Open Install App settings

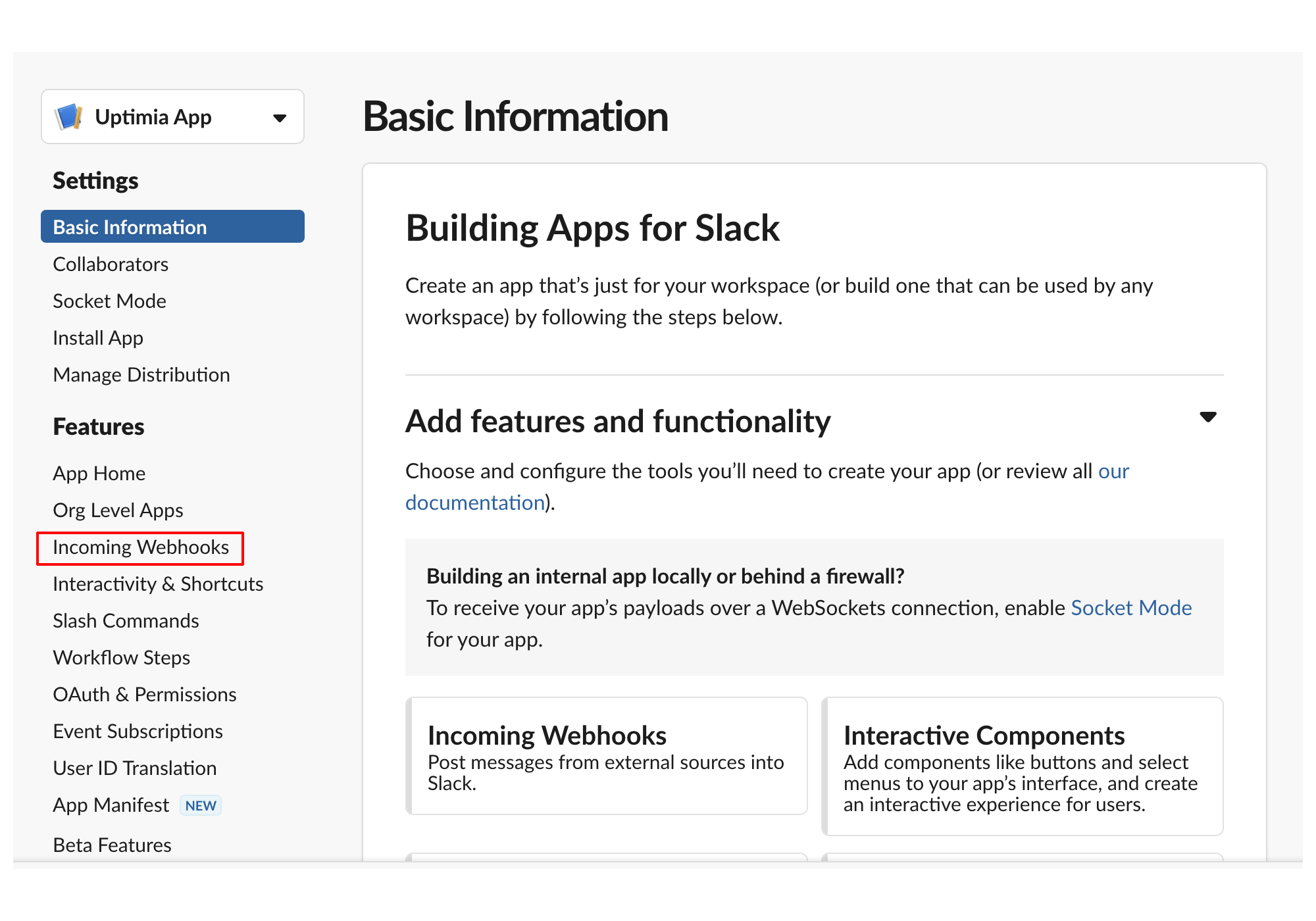click(x=98, y=337)
